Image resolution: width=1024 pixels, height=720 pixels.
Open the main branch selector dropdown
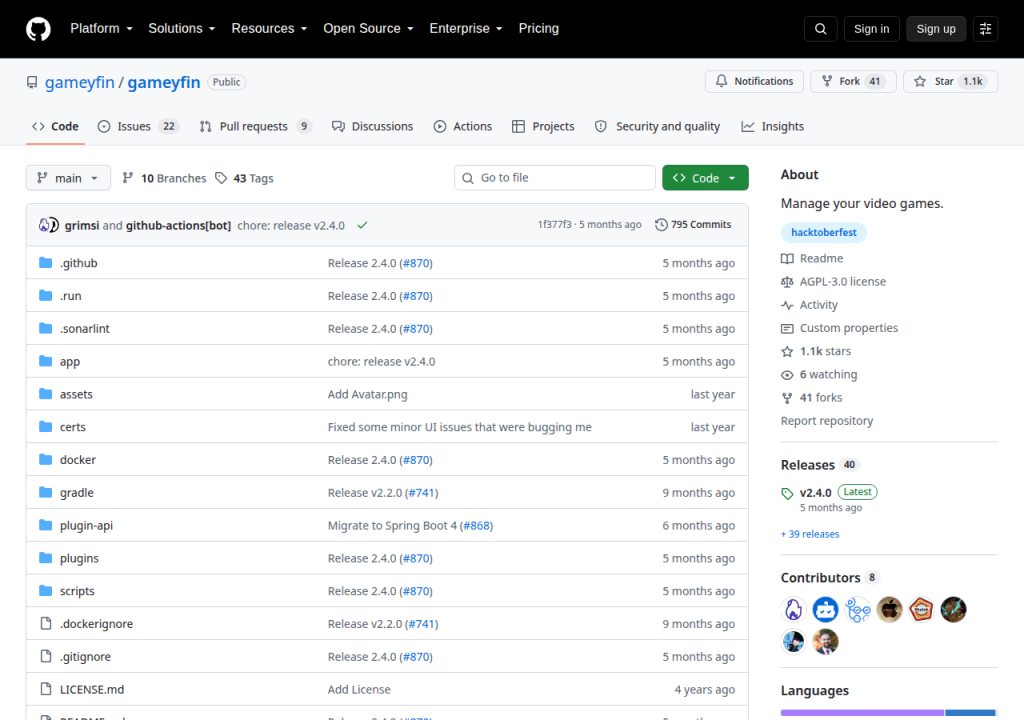pos(68,178)
